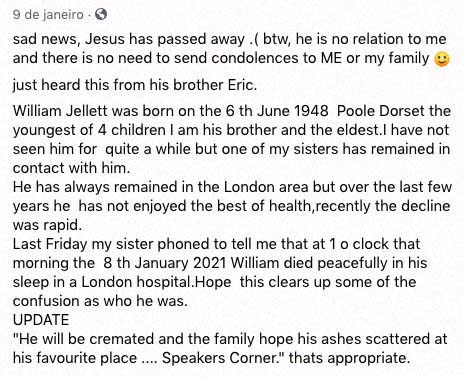The image size is (463, 377).
Task: Click the globe public-privacy icon
Action: click(x=101, y=14)
